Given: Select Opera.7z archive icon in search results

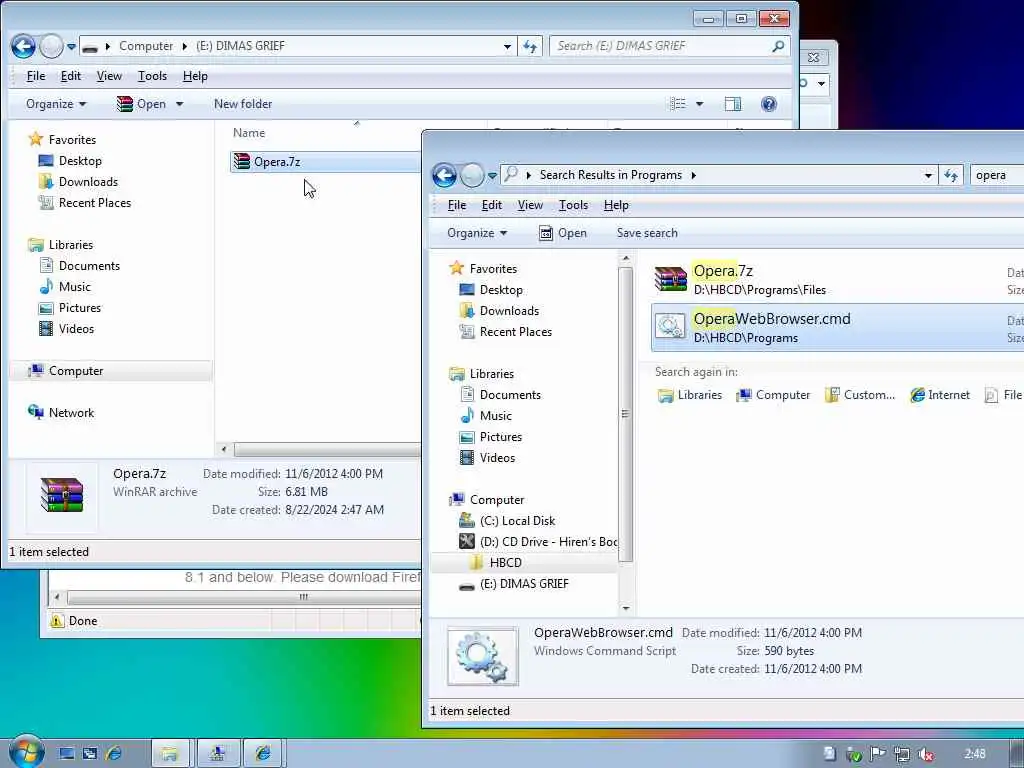Looking at the screenshot, I should (x=671, y=279).
